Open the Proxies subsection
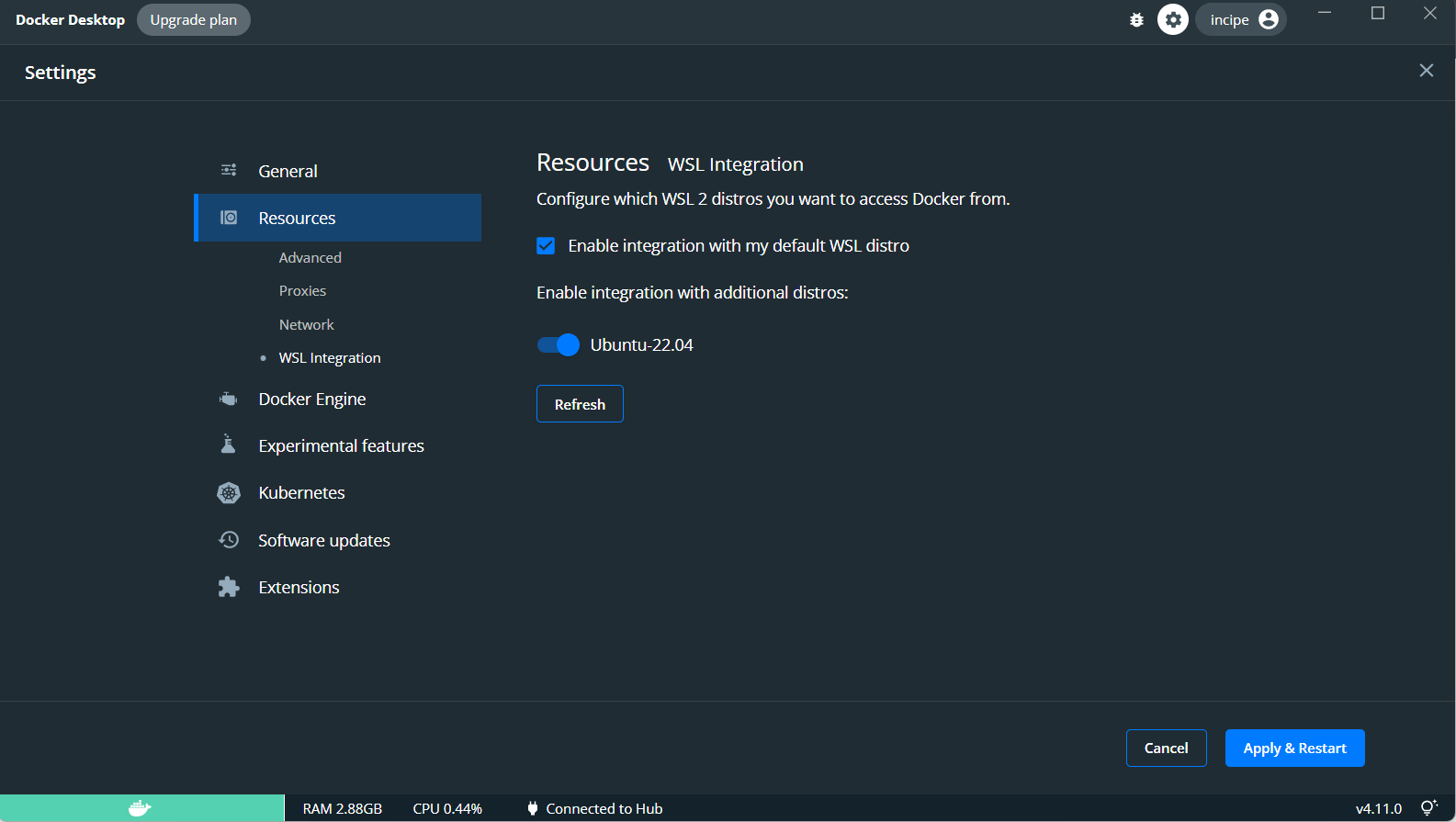This screenshot has height=822, width=1456. click(302, 291)
